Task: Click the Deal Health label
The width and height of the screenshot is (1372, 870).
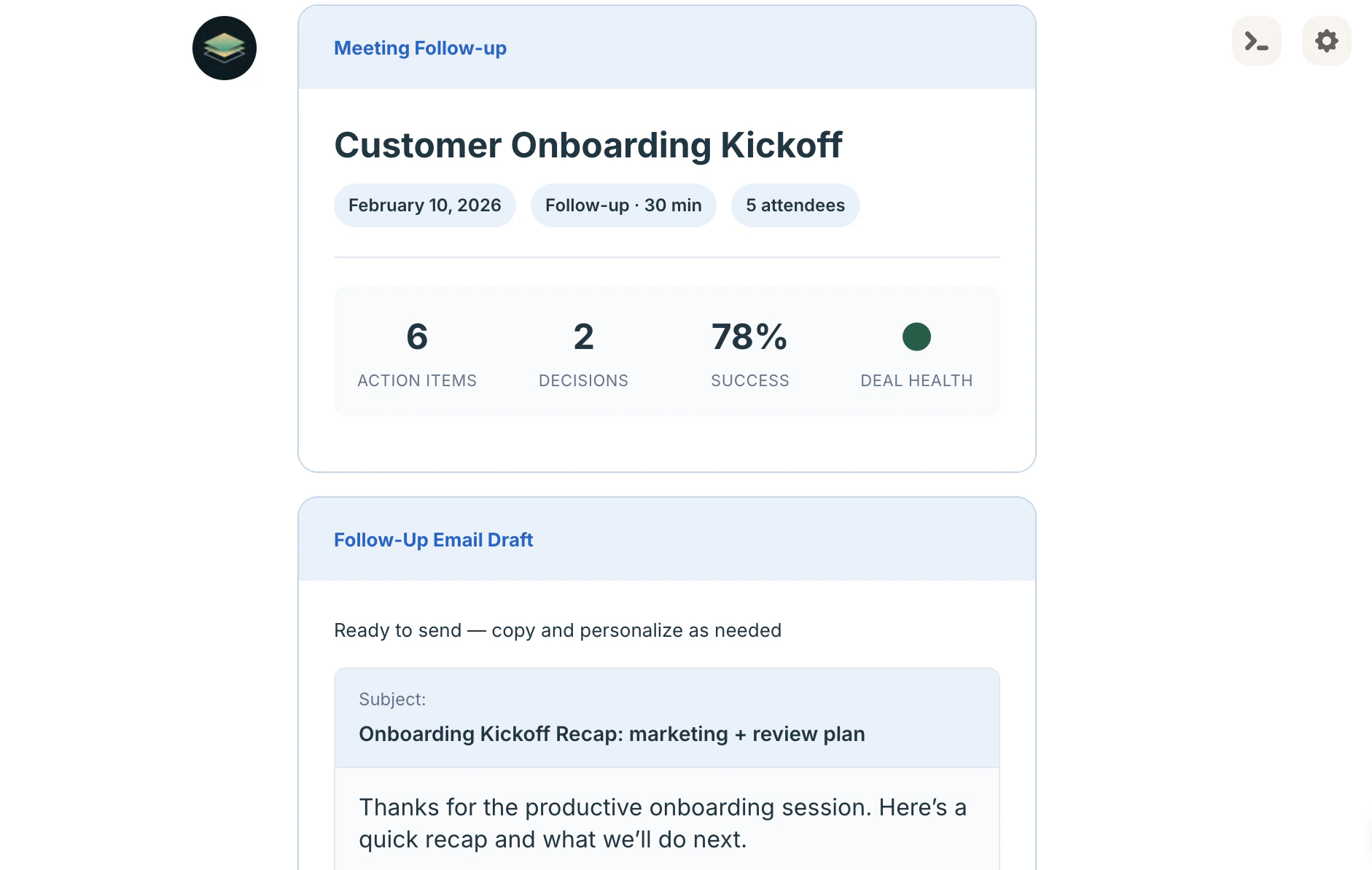Action: (x=916, y=381)
